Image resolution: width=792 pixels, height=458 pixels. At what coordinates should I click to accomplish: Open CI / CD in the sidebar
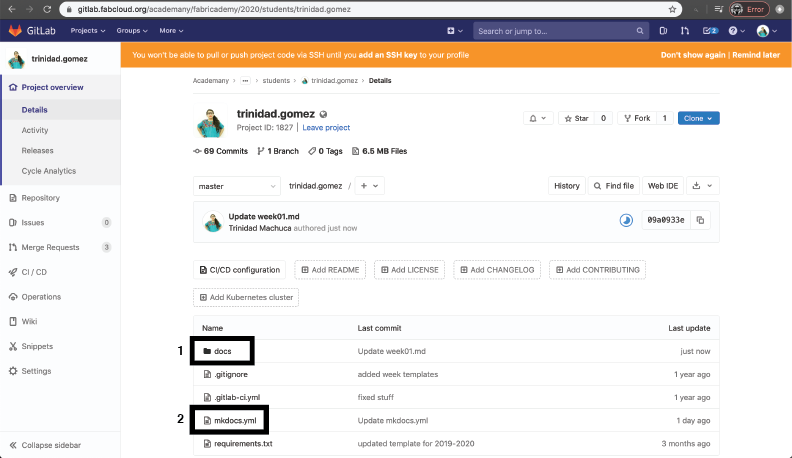point(34,272)
